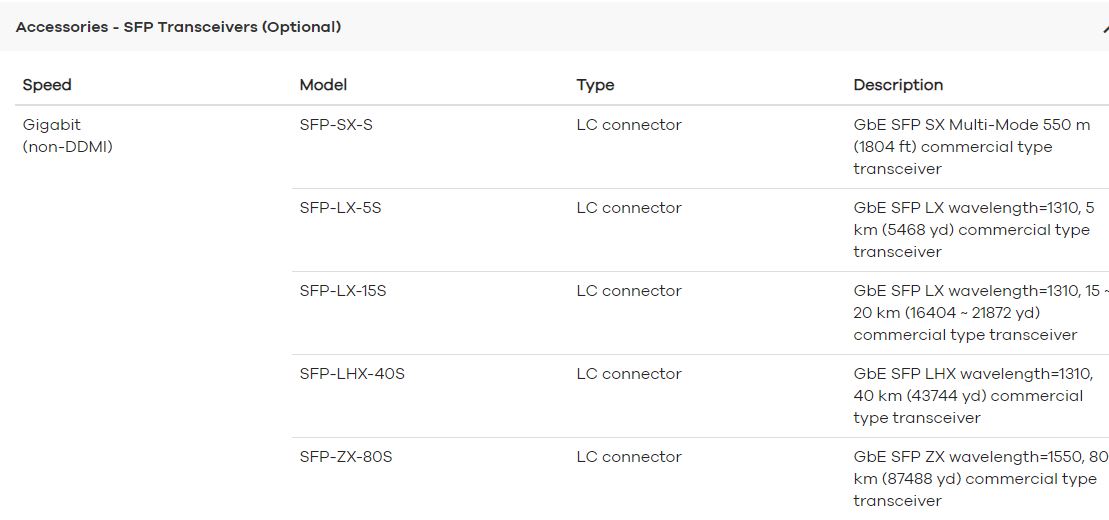Select the SFP-ZX-80S model name
This screenshot has width=1109, height=520.
(x=346, y=457)
